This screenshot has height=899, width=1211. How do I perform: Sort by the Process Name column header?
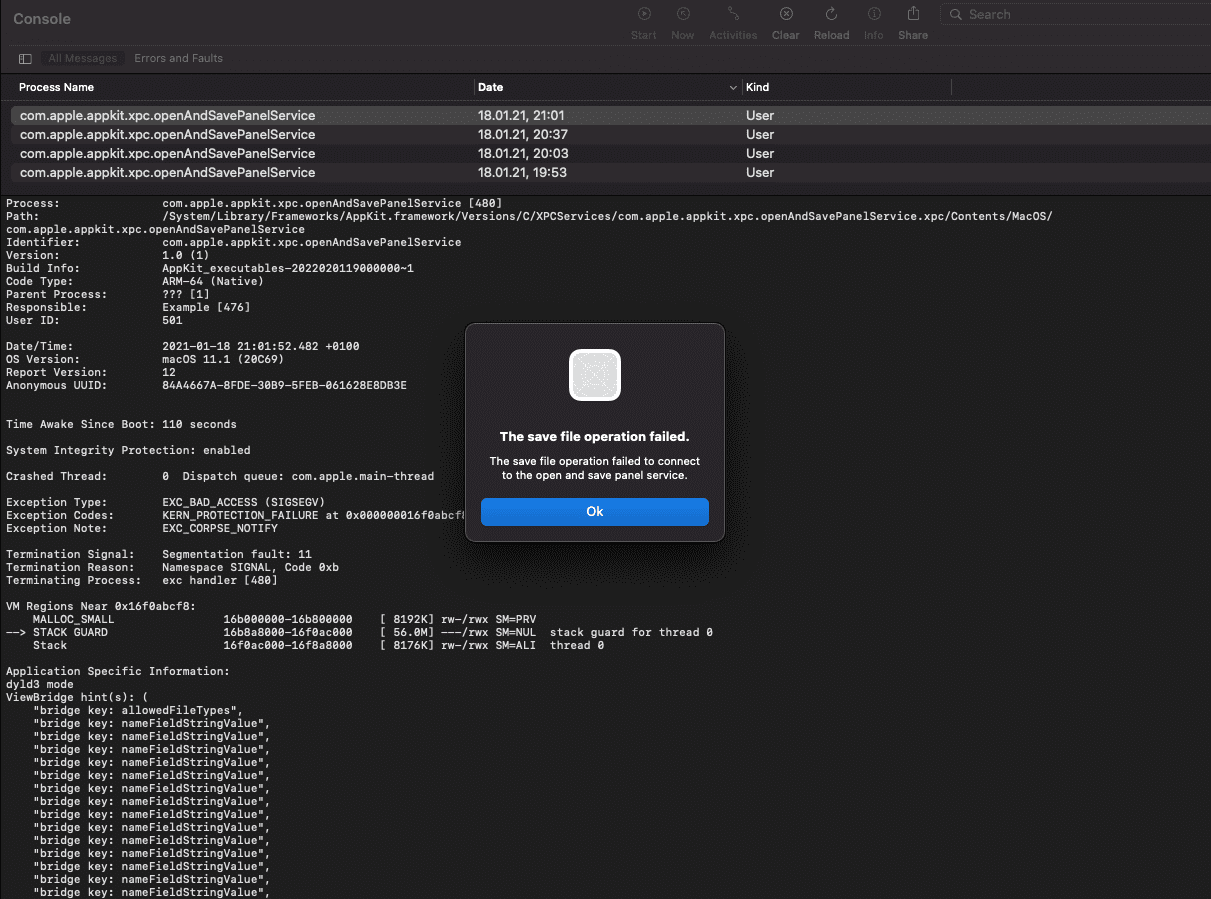[57, 87]
